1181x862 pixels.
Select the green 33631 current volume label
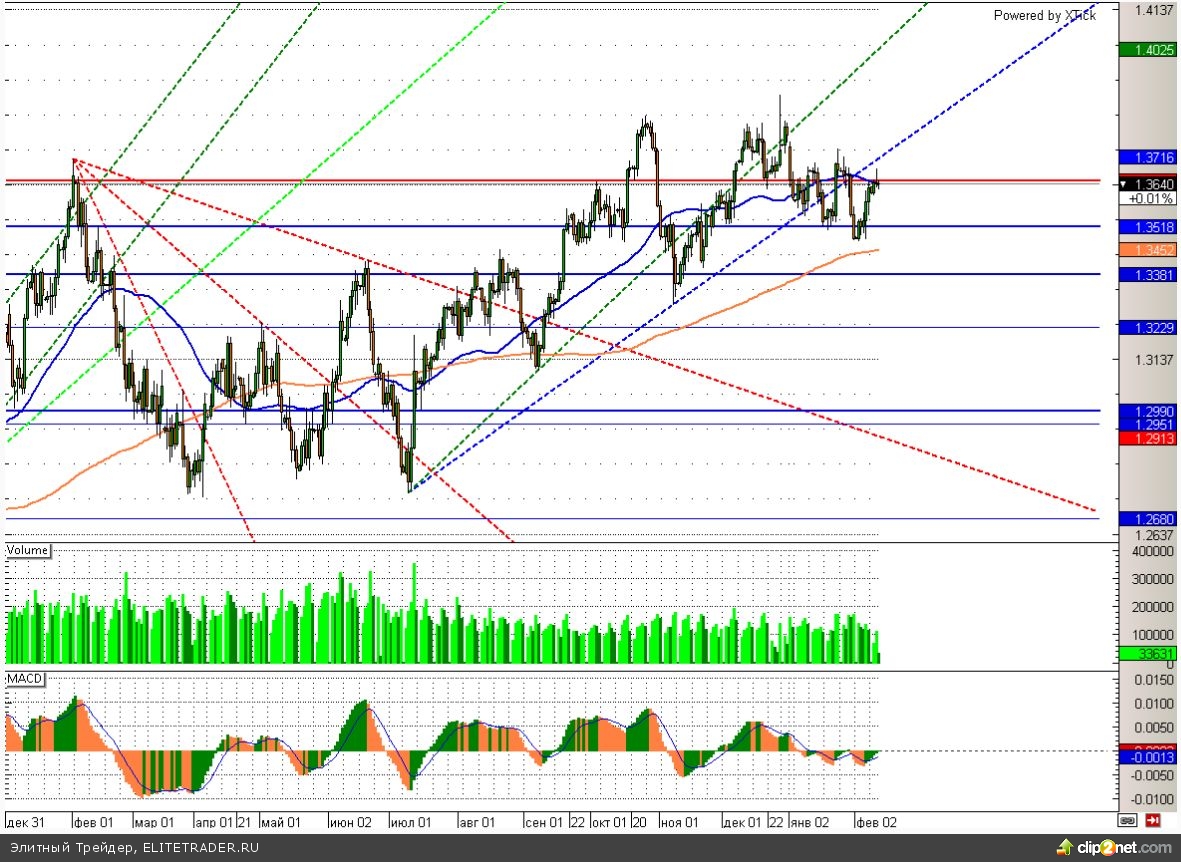pos(1147,653)
